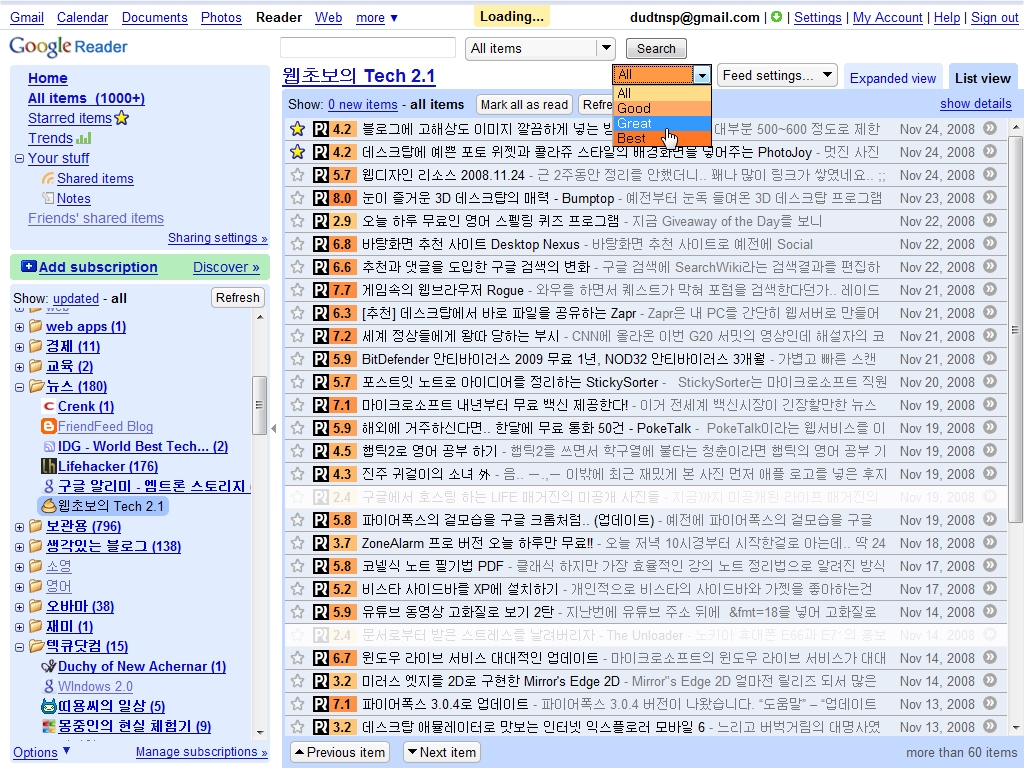
Task: Star the 웹디자인 리소스 2008.11.24 item
Action: tap(297, 175)
